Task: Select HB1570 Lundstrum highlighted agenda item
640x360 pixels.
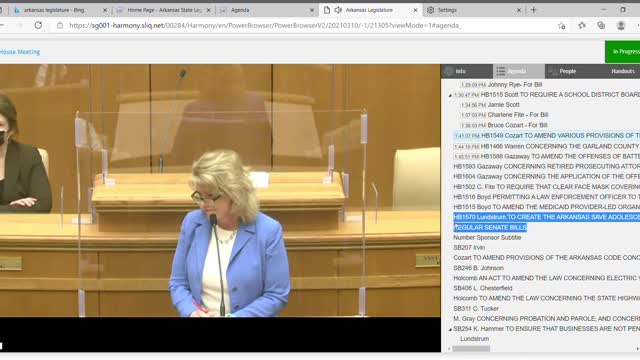Action: click(547, 217)
